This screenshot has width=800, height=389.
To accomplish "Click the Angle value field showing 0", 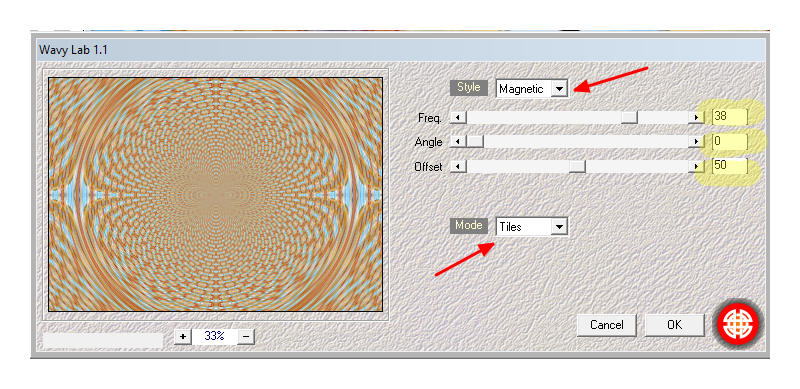I will point(730,141).
